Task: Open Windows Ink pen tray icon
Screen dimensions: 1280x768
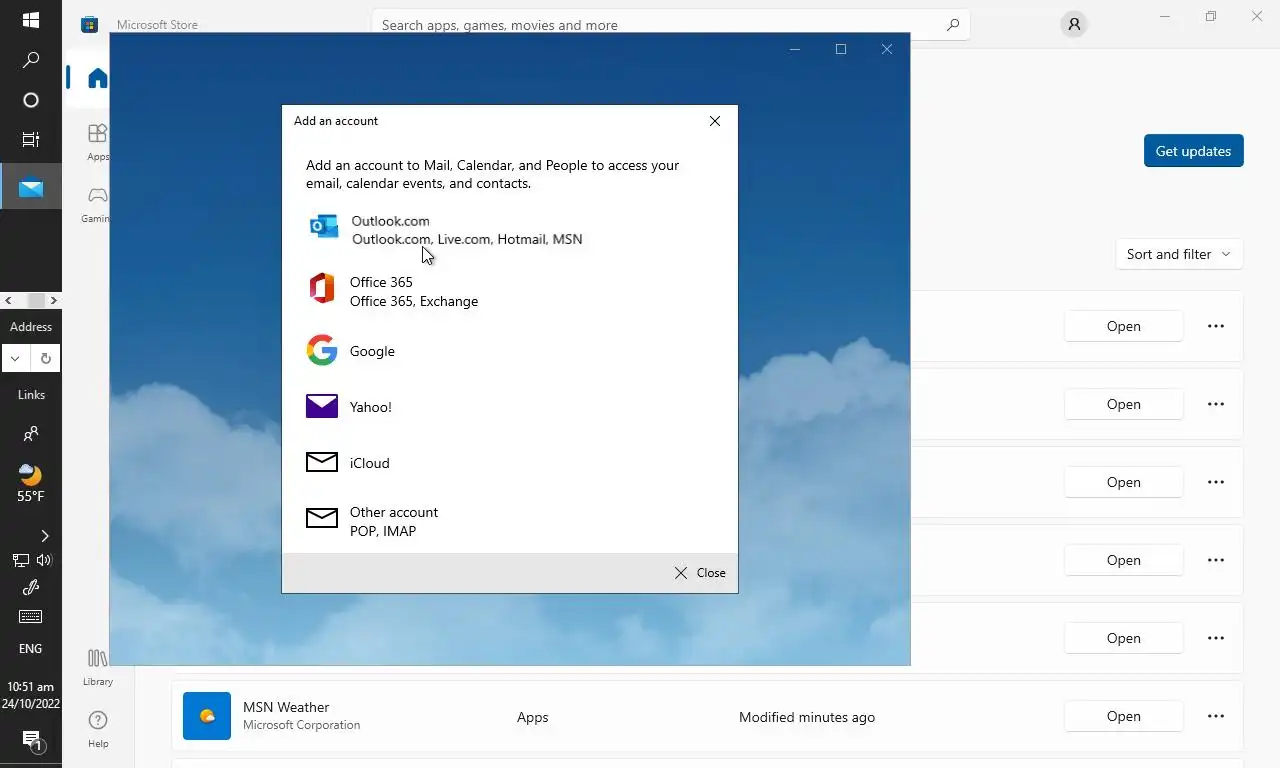Action: pos(31,588)
